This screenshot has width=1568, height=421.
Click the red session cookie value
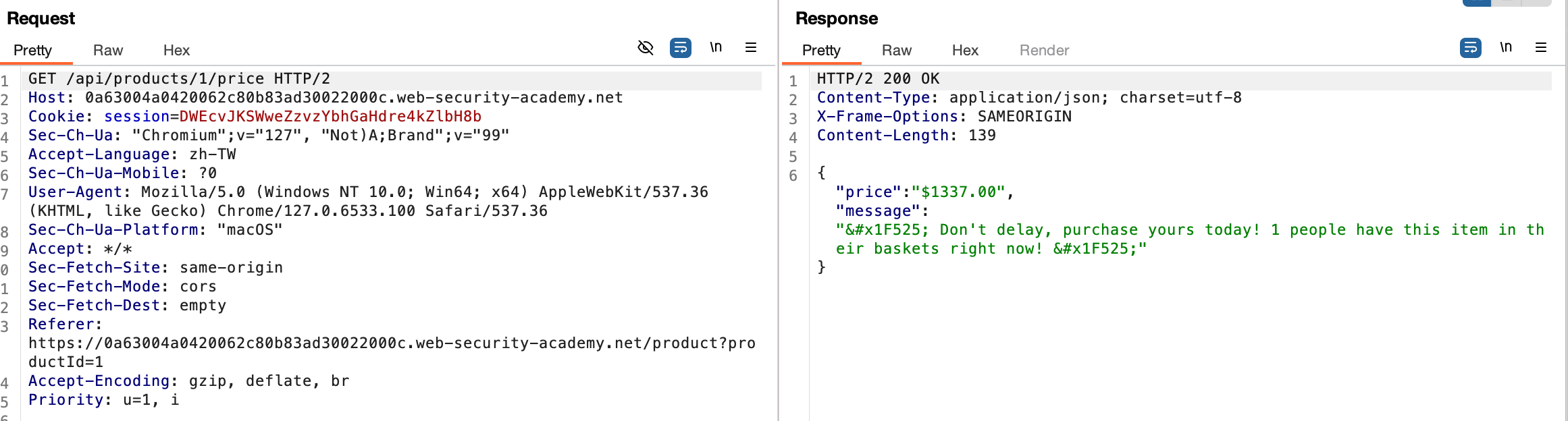330,117
